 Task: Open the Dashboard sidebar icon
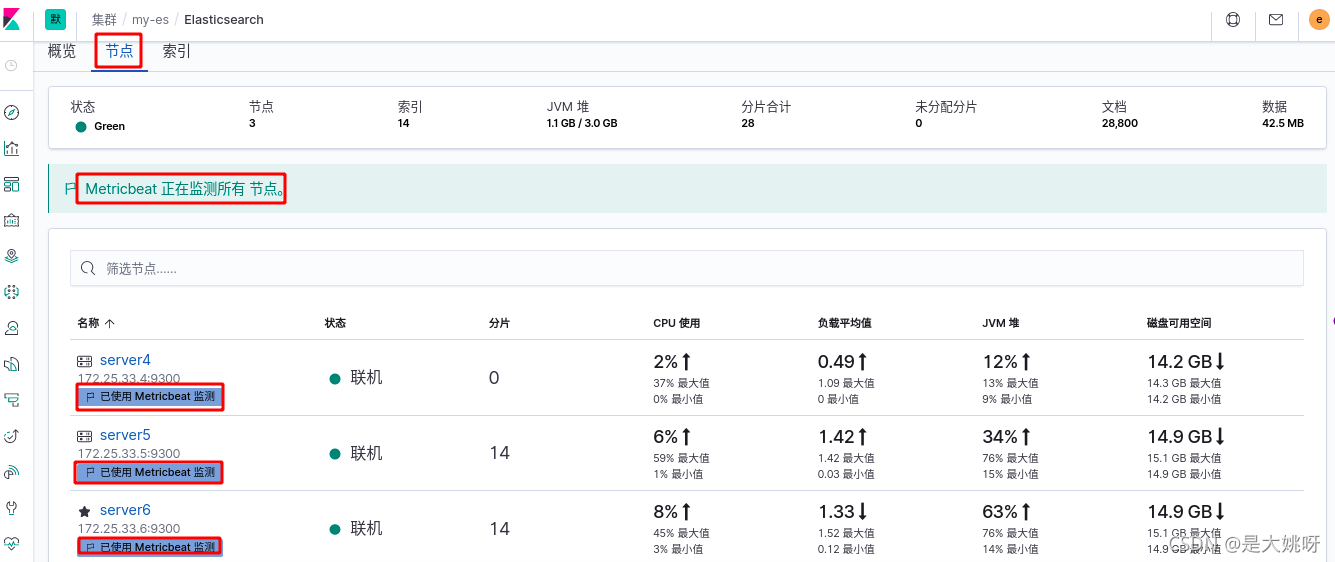12,184
